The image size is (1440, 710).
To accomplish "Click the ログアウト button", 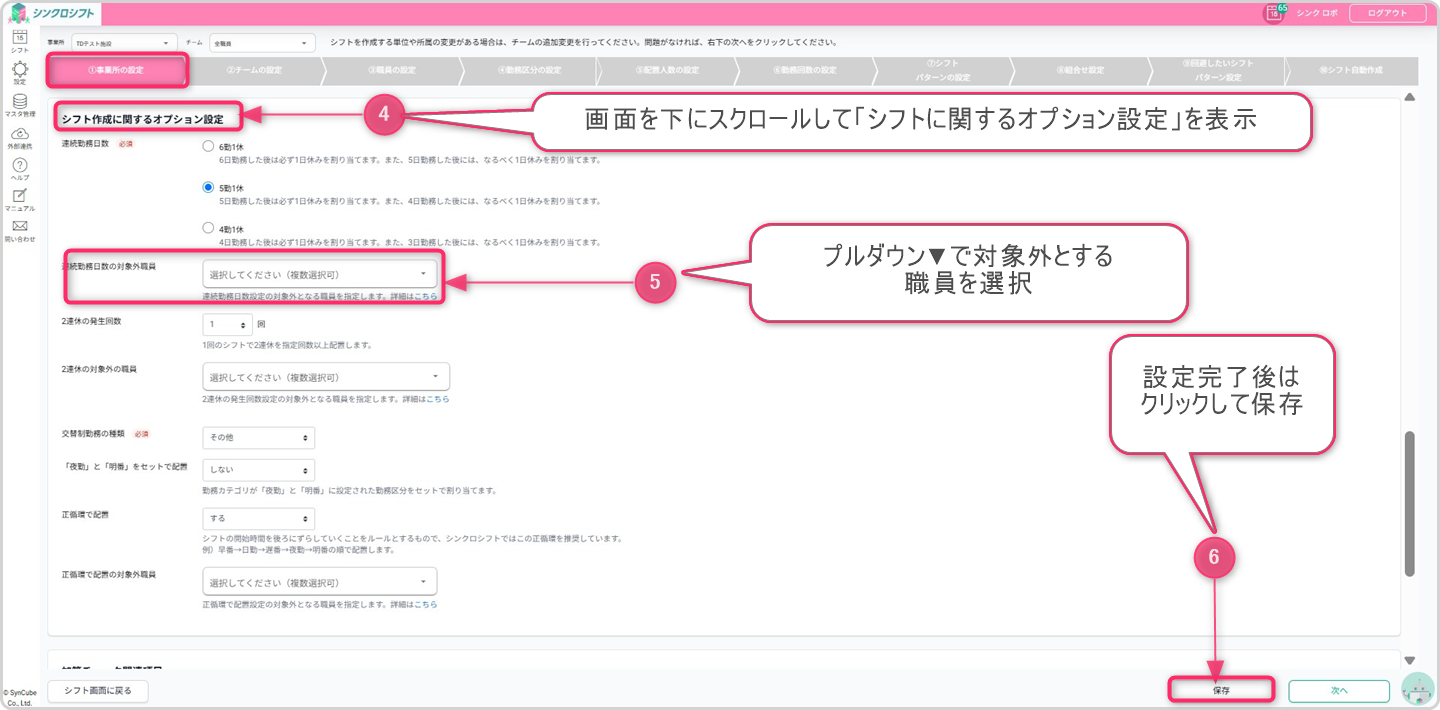I will pos(1386,13).
